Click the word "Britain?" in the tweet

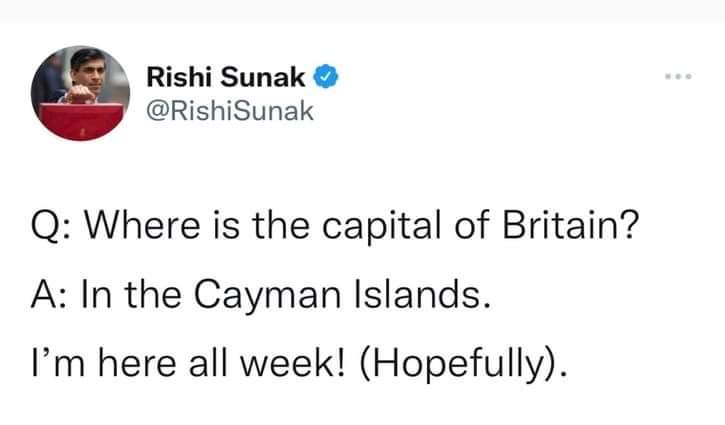571,225
